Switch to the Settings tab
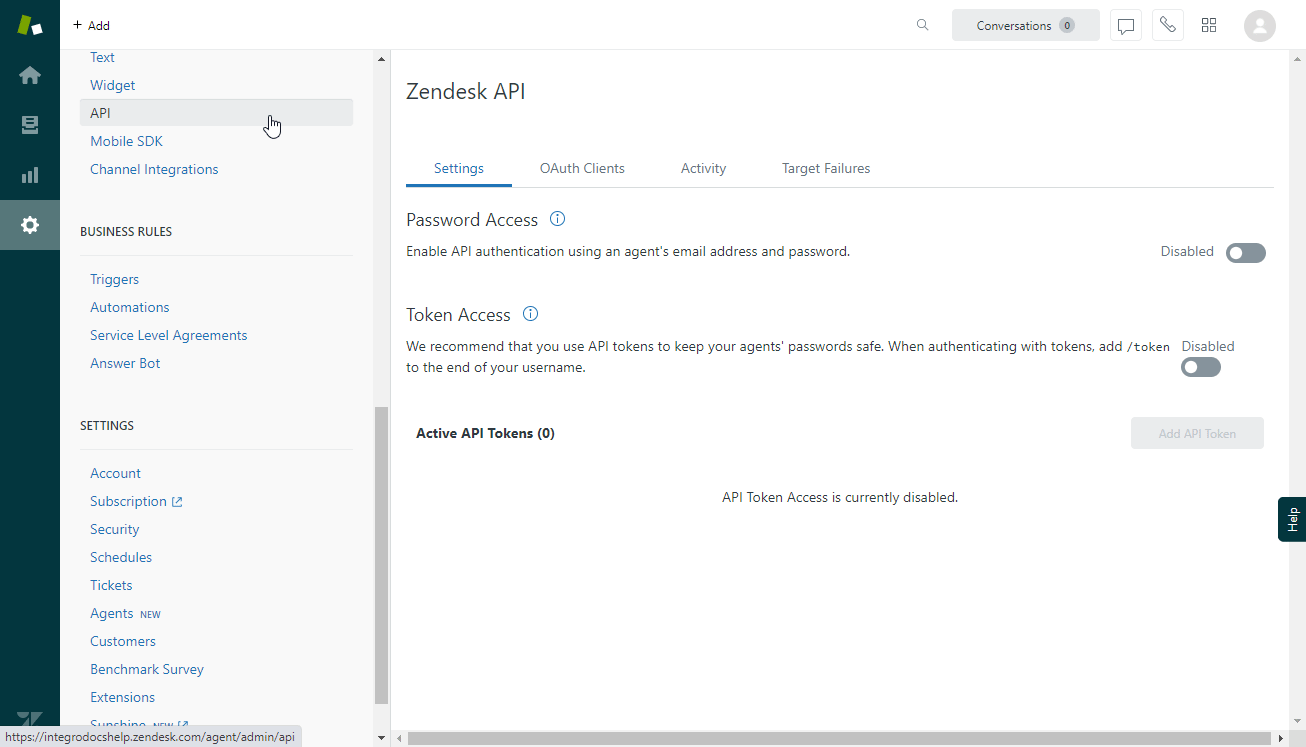Image resolution: width=1306 pixels, height=747 pixels. pyautogui.click(x=459, y=169)
